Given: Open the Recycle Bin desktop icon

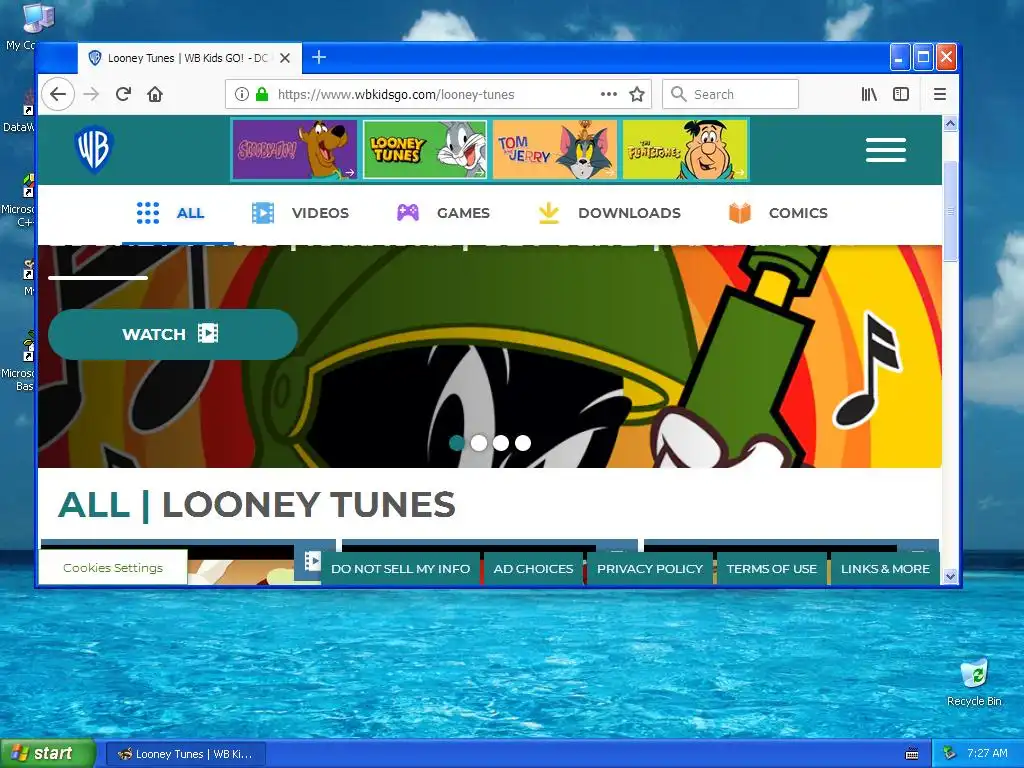Looking at the screenshot, I should [x=974, y=683].
